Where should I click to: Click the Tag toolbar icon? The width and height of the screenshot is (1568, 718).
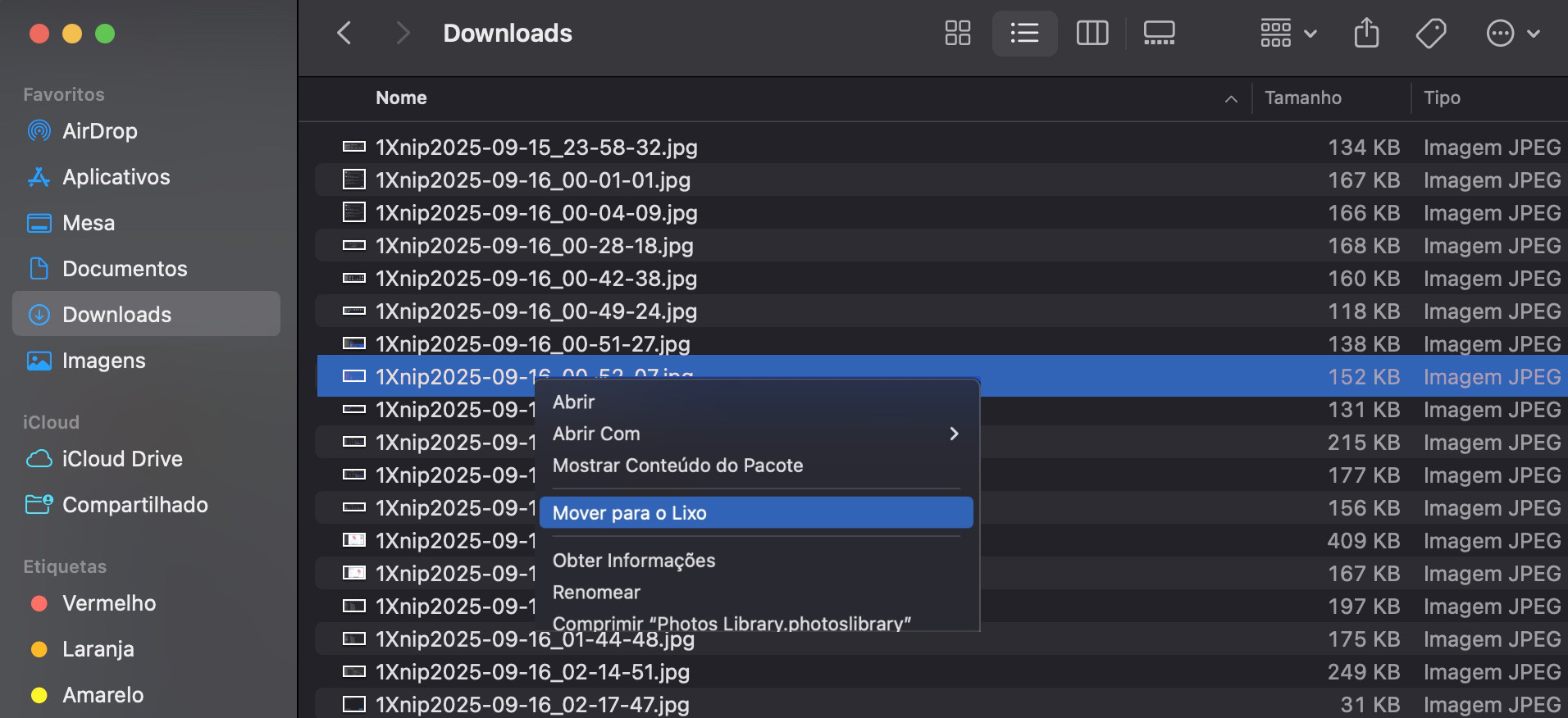[x=1431, y=33]
